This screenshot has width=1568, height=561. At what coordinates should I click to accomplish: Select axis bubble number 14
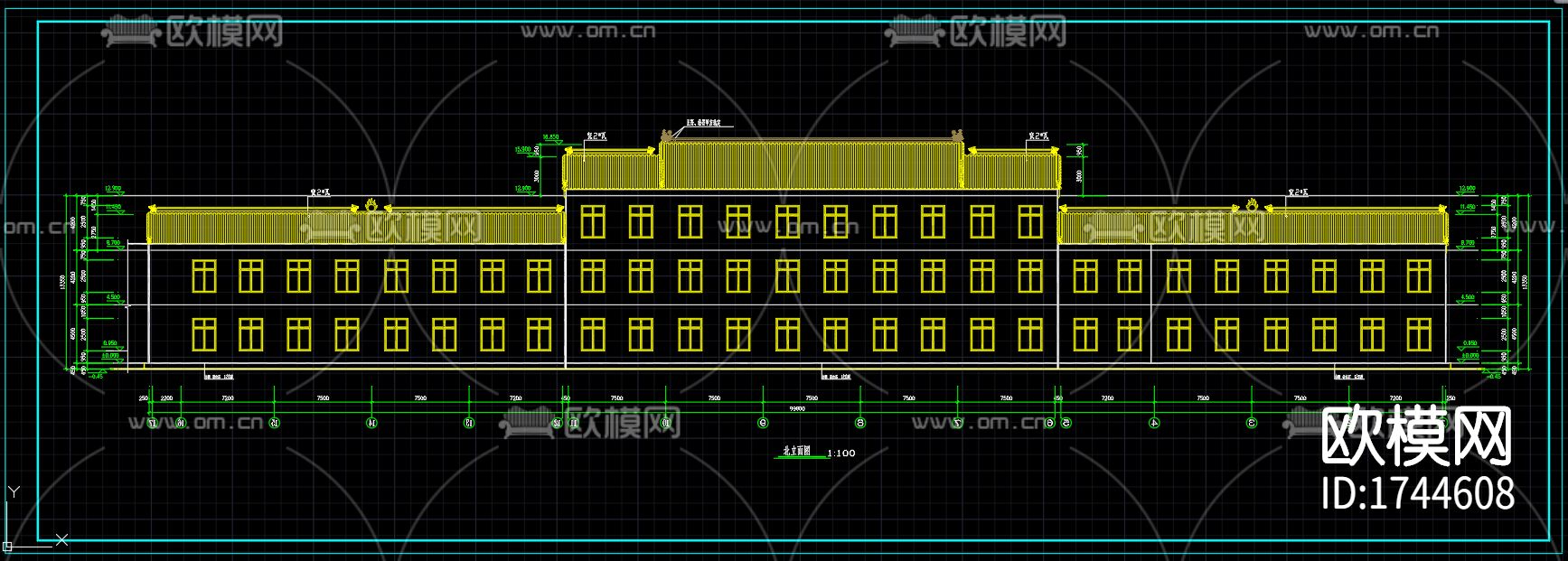[371, 422]
